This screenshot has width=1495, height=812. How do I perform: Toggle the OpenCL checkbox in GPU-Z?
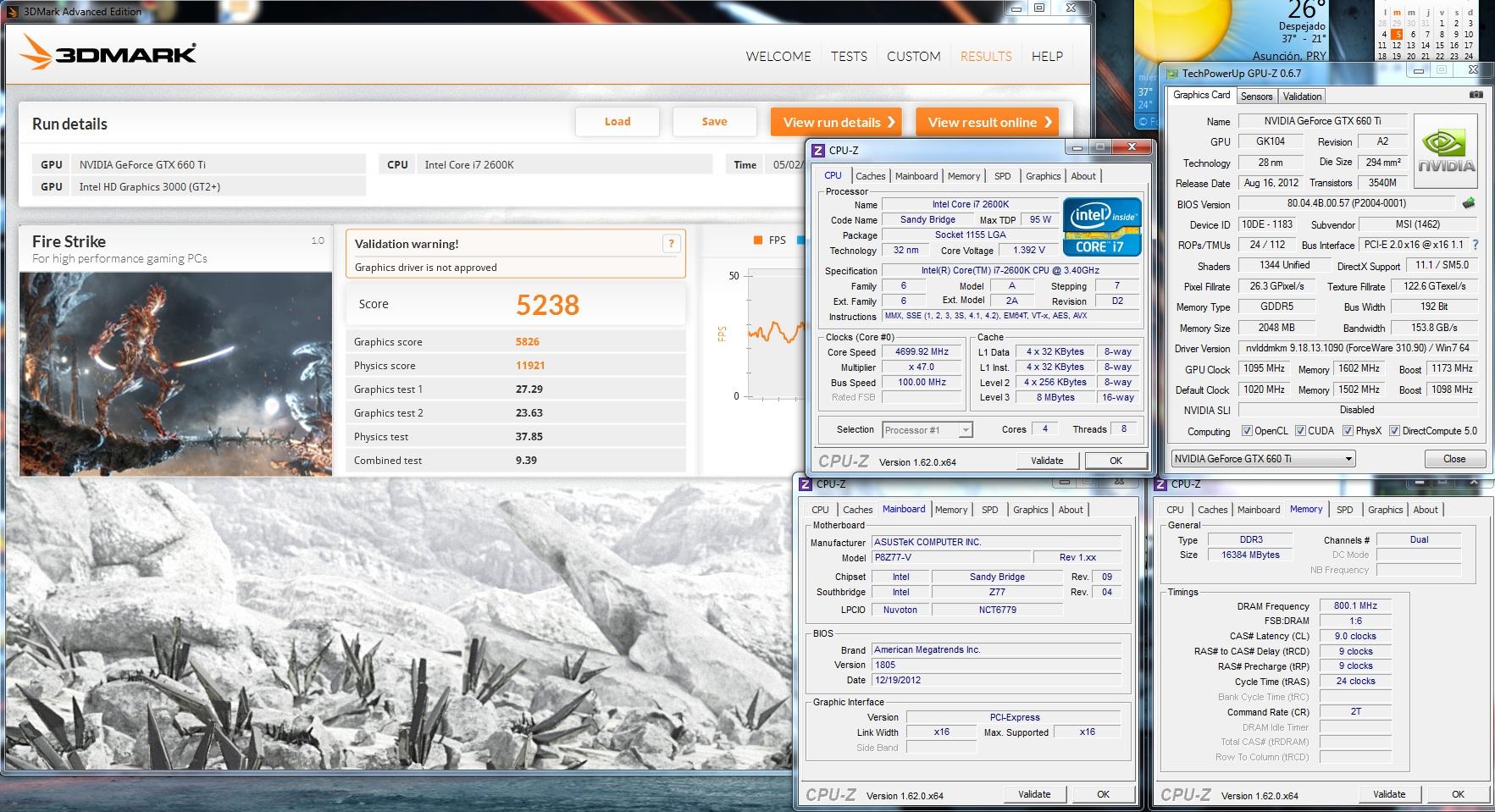click(x=1247, y=431)
